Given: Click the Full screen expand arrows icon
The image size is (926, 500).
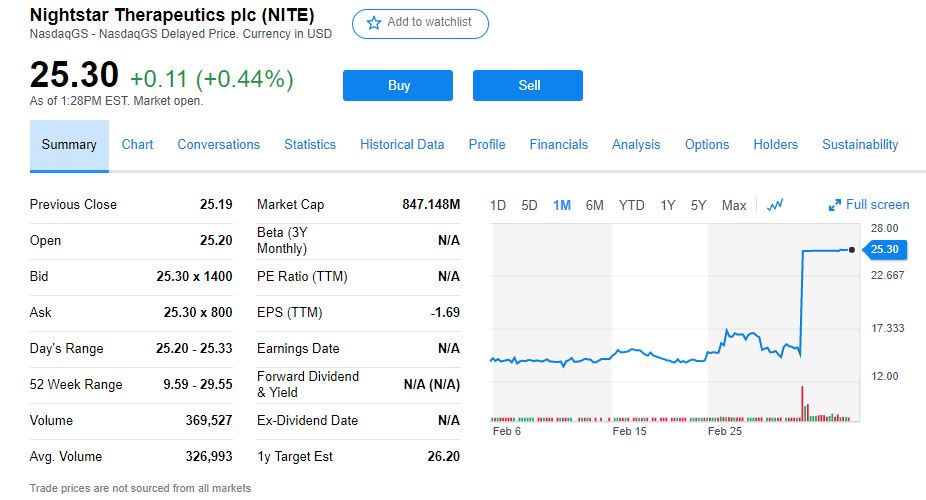Looking at the screenshot, I should click(834, 205).
